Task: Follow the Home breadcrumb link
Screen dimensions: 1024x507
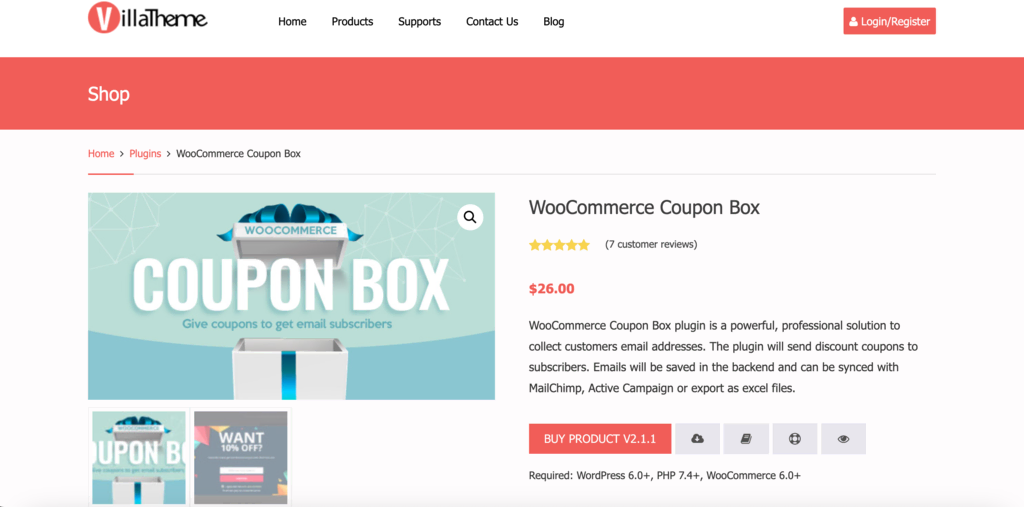Action: pyautogui.click(x=101, y=154)
